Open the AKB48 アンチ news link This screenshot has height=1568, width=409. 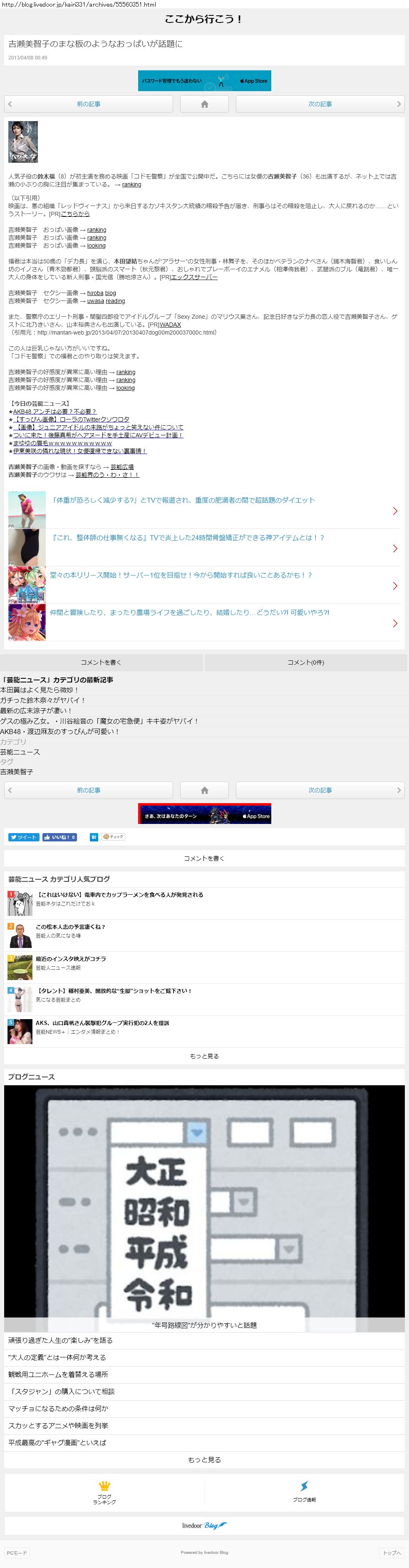coord(55,412)
